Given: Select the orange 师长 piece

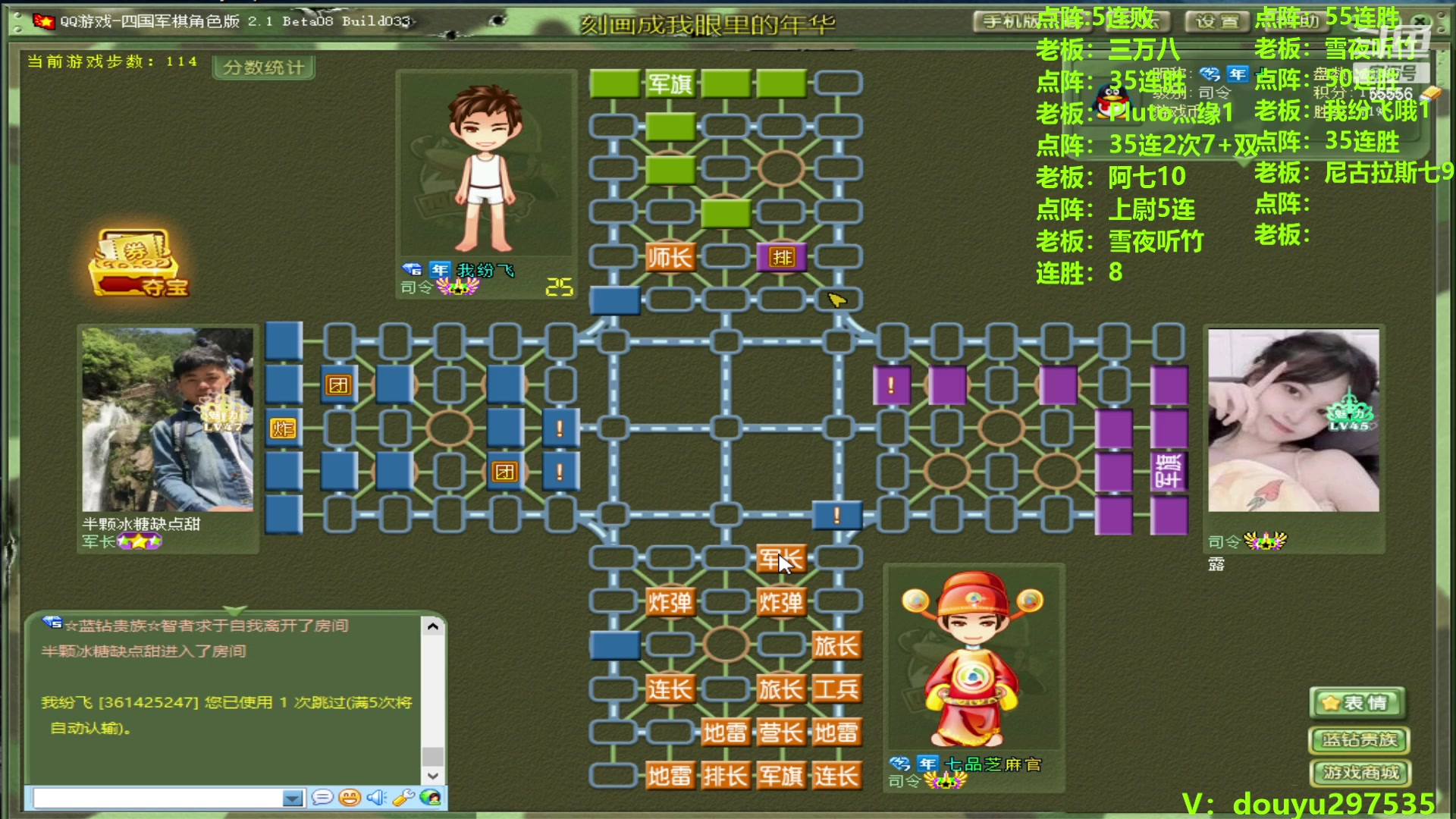Looking at the screenshot, I should [670, 257].
